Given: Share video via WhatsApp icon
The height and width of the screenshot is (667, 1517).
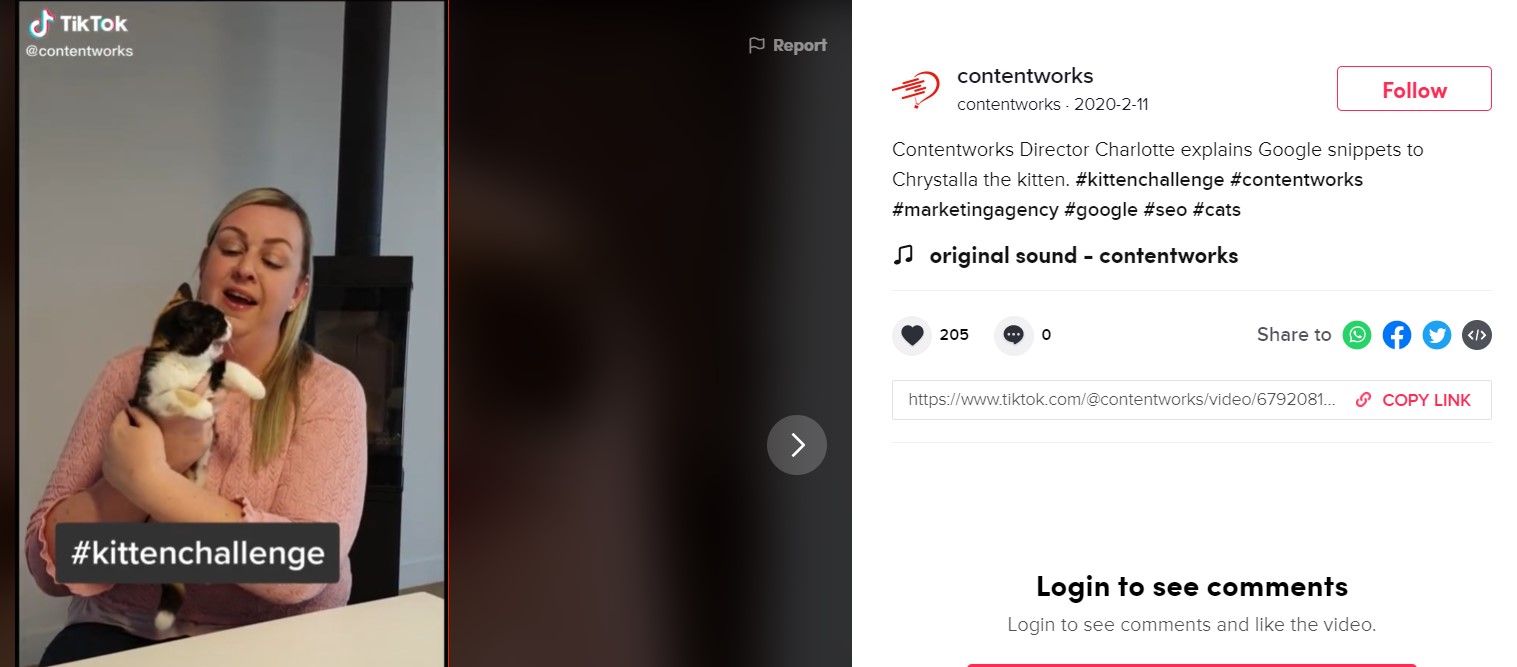Looking at the screenshot, I should pyautogui.click(x=1357, y=335).
